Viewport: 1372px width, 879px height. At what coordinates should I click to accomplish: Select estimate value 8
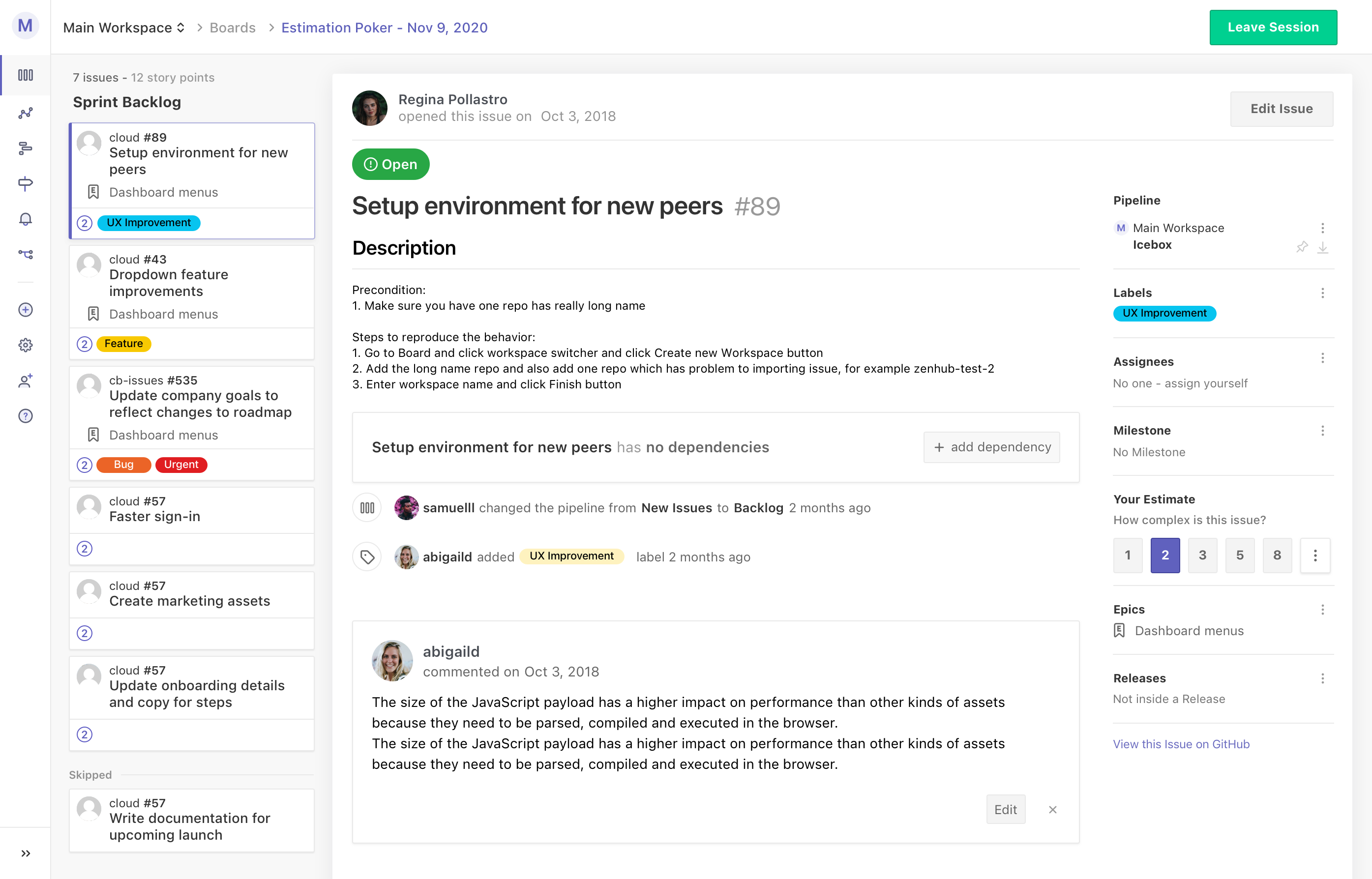pyautogui.click(x=1277, y=555)
